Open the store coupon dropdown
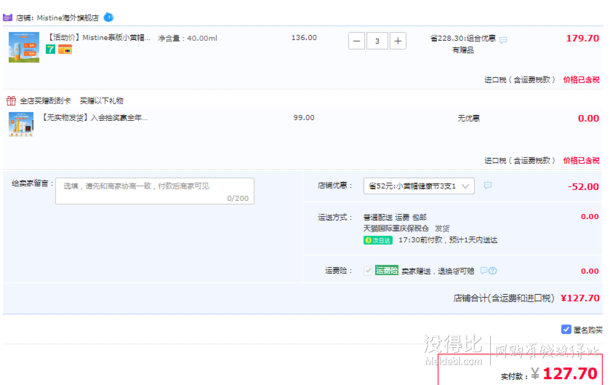The height and width of the screenshot is (385, 610). click(419, 186)
